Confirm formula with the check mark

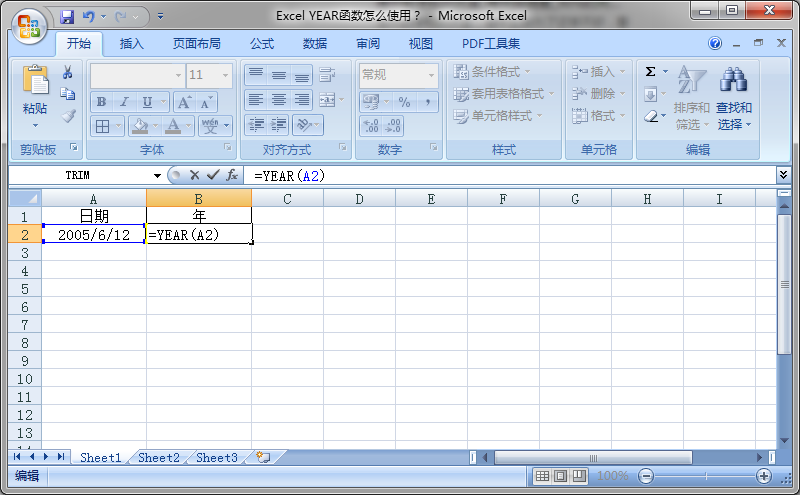(x=213, y=175)
